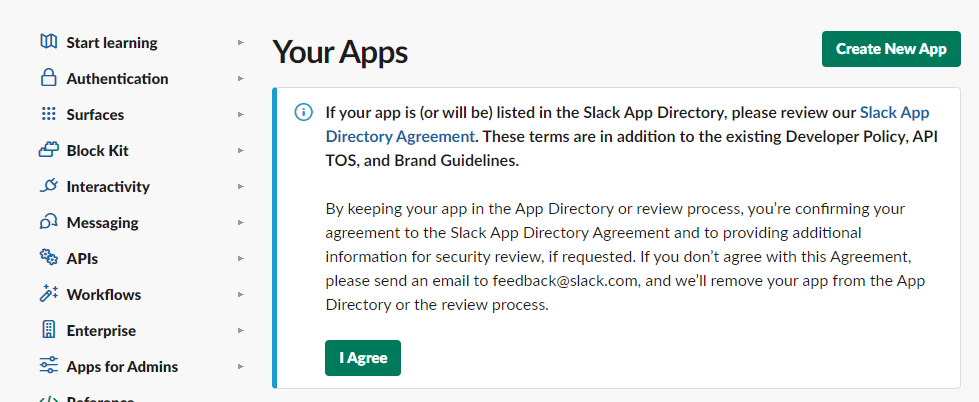Click the Your Apps heading

(340, 52)
